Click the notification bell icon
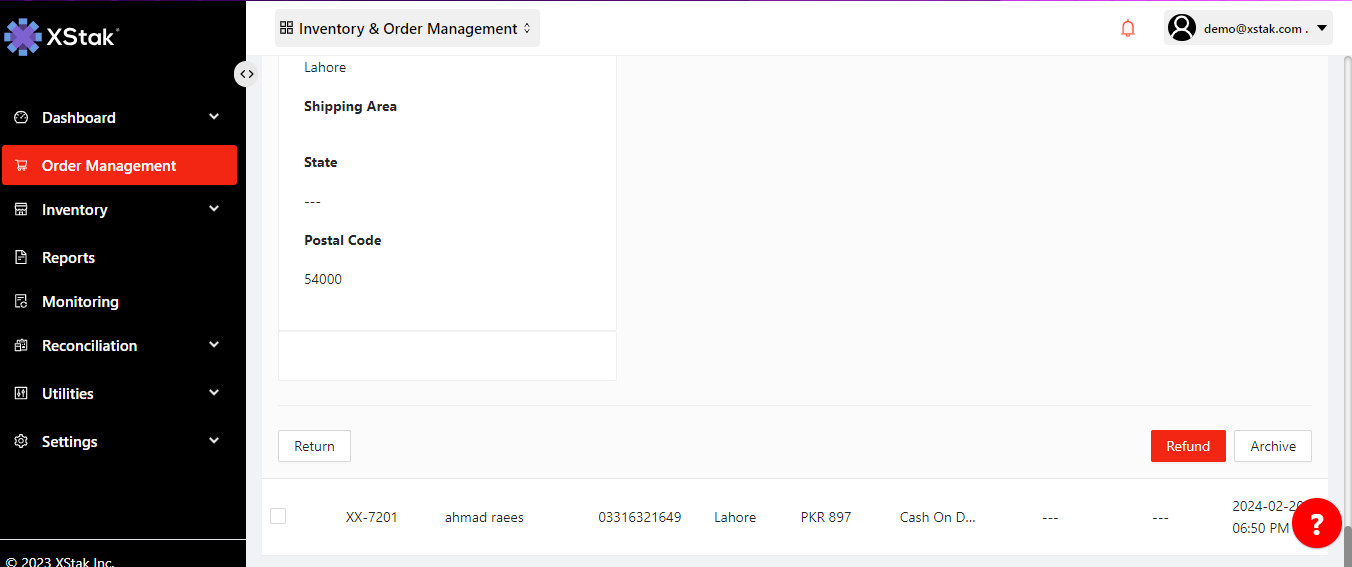1352x567 pixels. pyautogui.click(x=1128, y=29)
